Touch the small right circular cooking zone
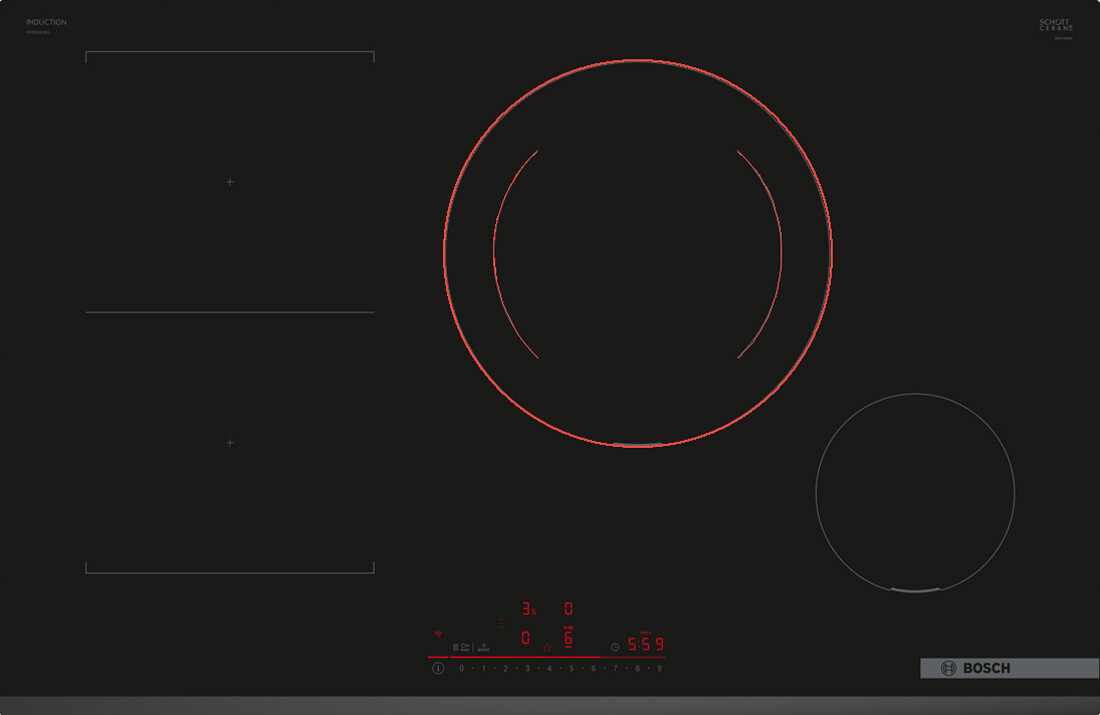 click(915, 493)
